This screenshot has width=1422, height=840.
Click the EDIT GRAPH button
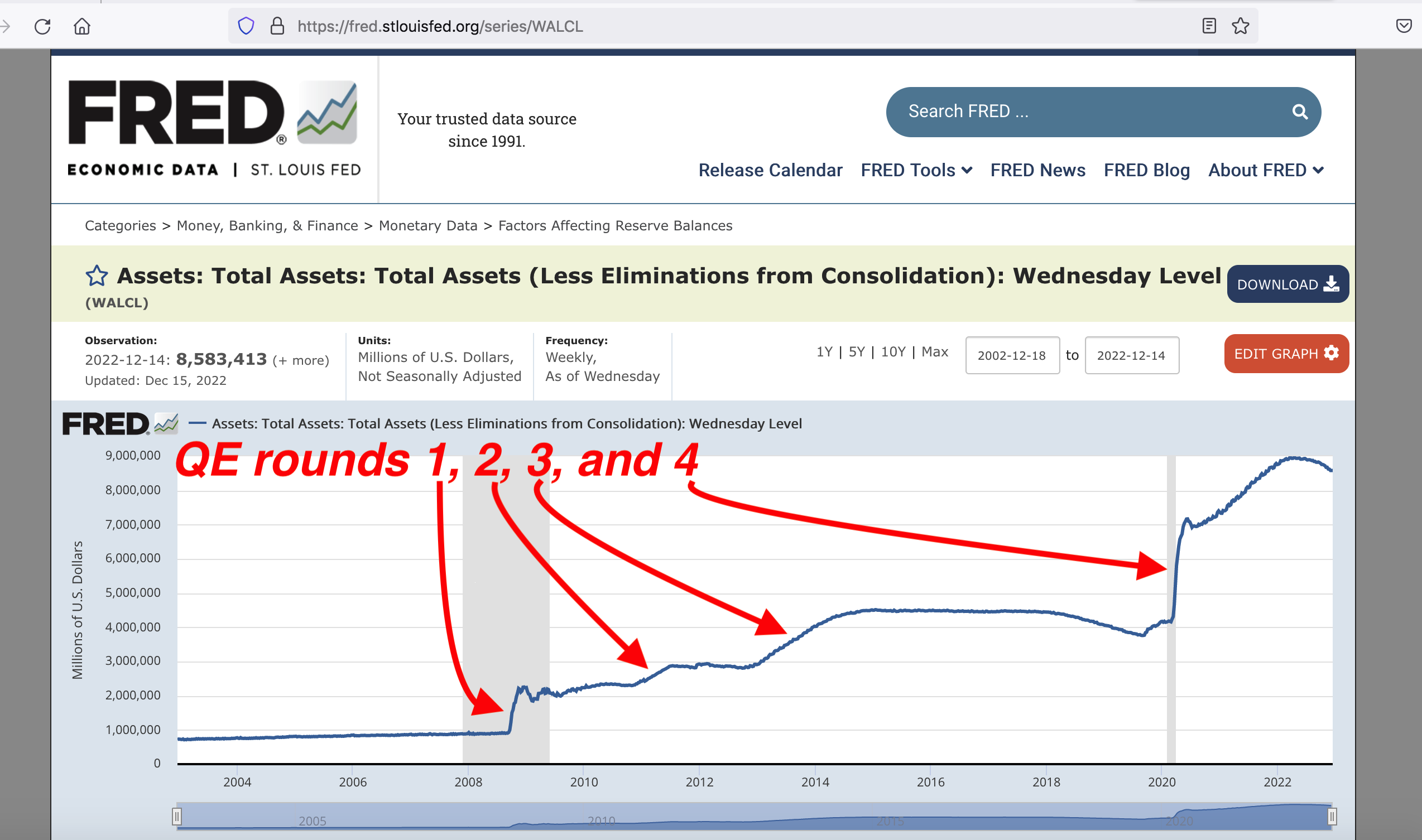[x=1286, y=354]
